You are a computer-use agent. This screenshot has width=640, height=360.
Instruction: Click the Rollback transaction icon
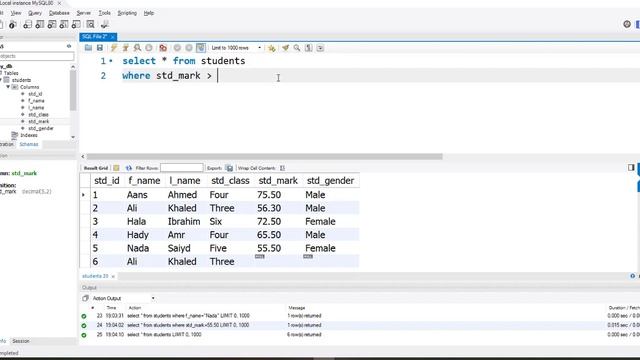point(189,48)
